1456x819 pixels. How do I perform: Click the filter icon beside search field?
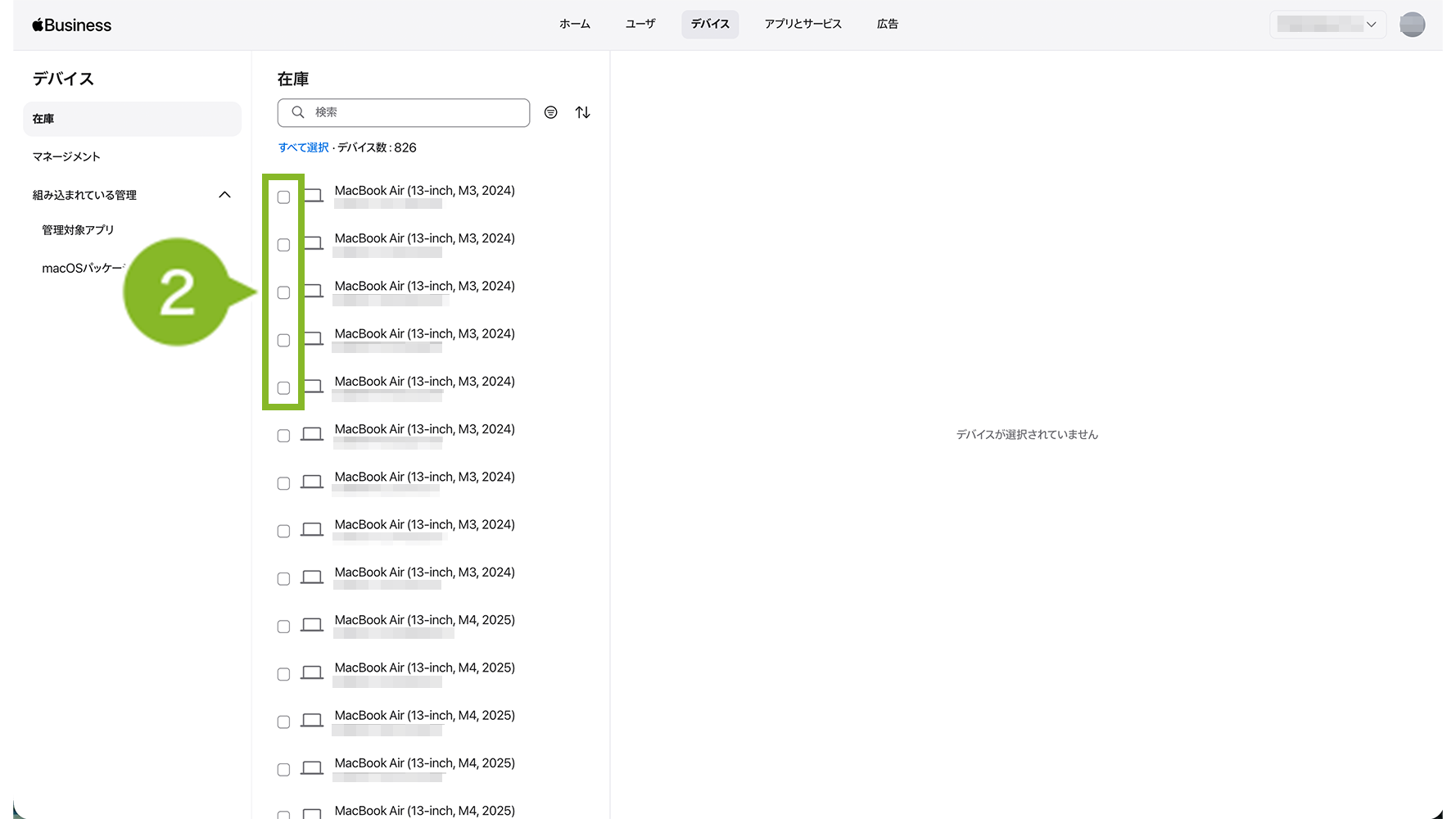(x=551, y=112)
